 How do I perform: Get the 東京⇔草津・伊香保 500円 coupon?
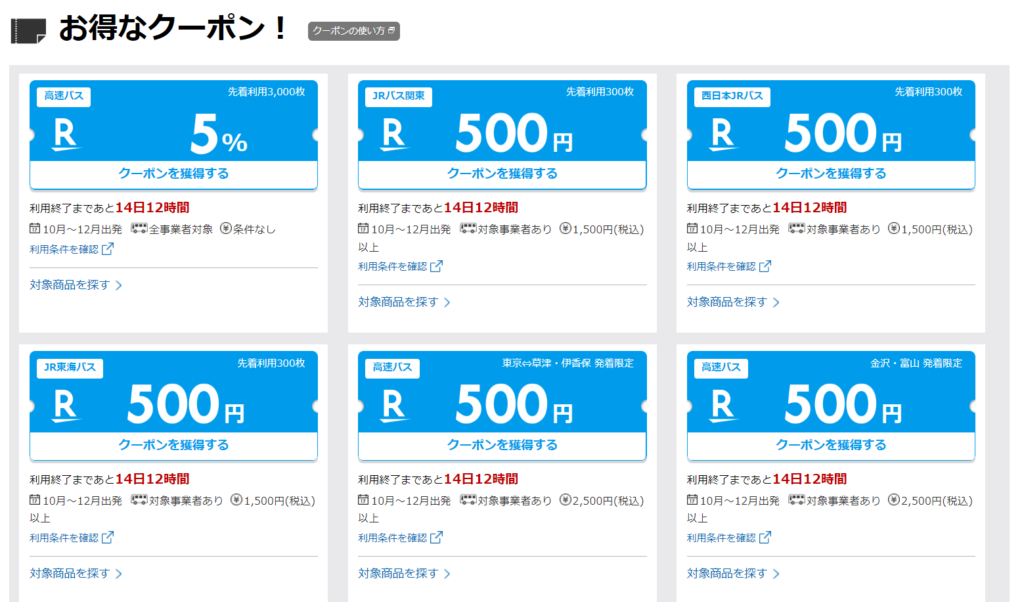click(x=502, y=445)
